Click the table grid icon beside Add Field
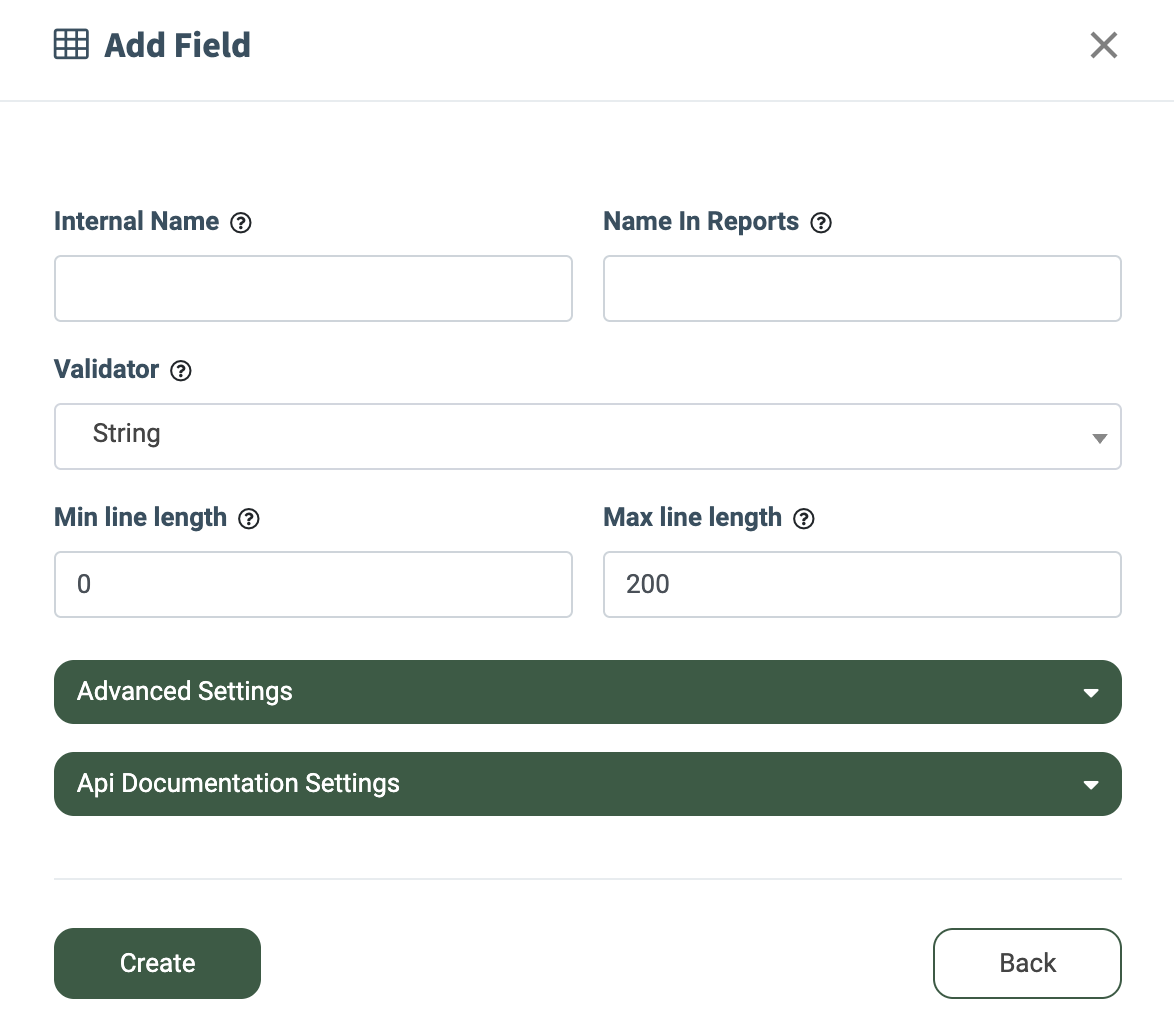The image size is (1174, 1036). [x=71, y=45]
